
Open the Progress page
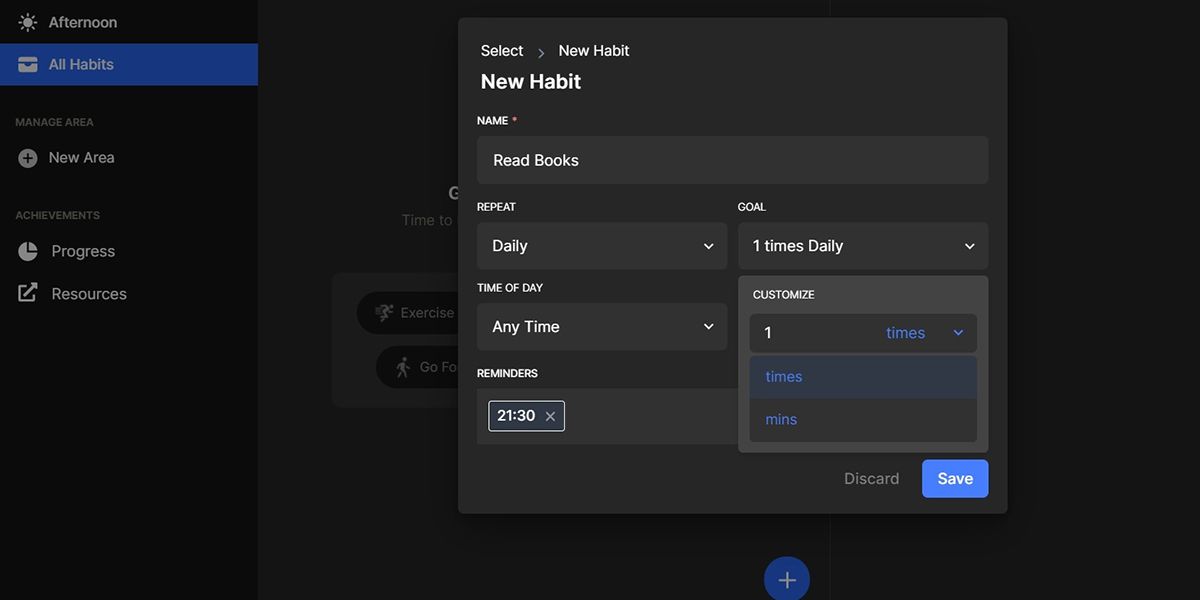[129, 251]
